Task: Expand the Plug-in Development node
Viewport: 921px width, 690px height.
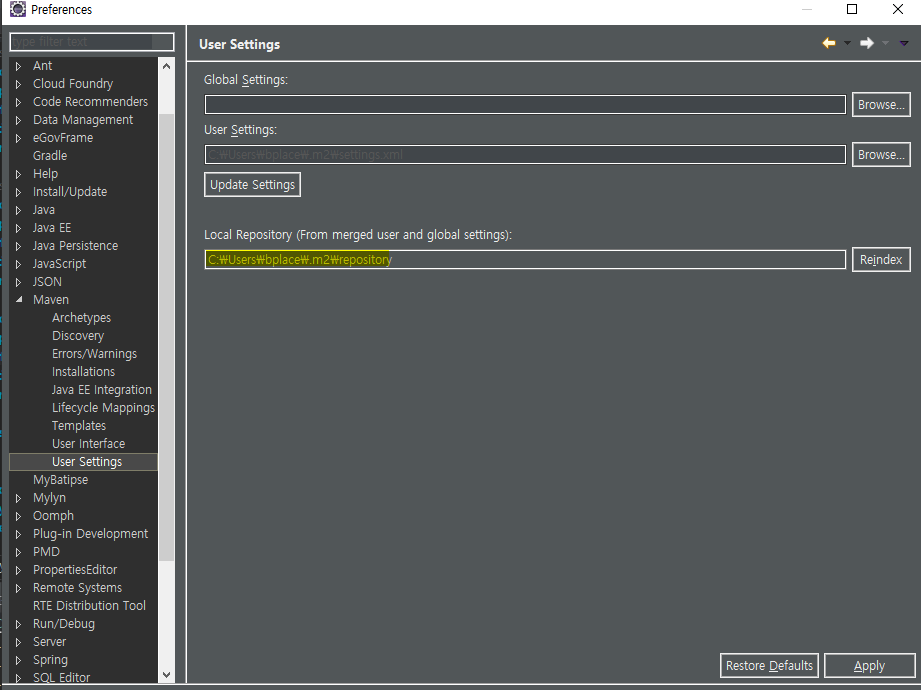Action: 18,534
